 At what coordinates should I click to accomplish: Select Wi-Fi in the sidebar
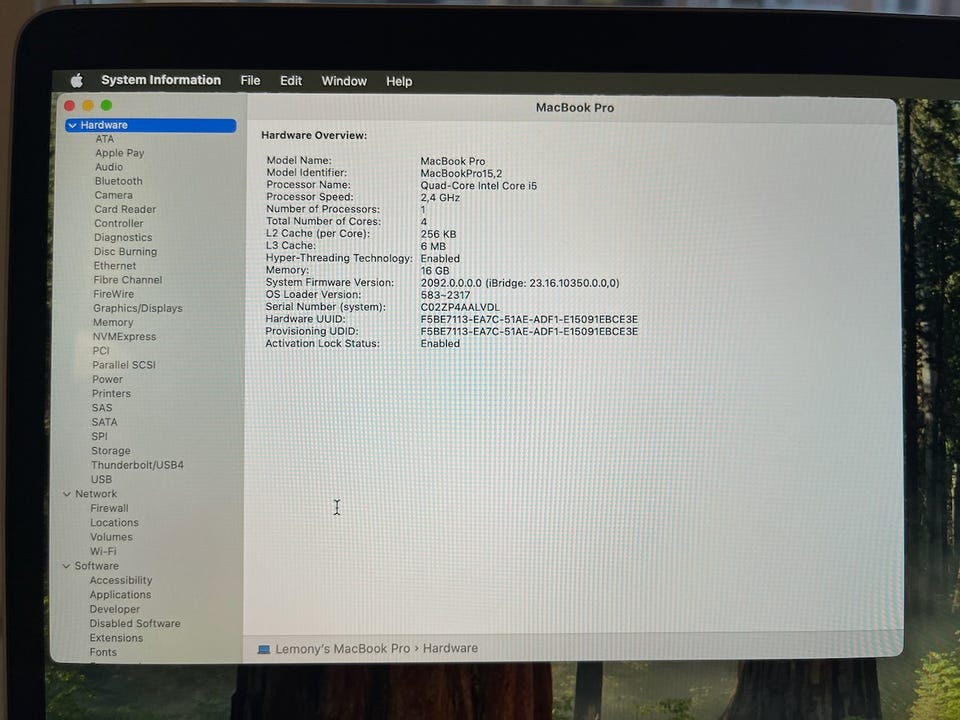pos(103,551)
